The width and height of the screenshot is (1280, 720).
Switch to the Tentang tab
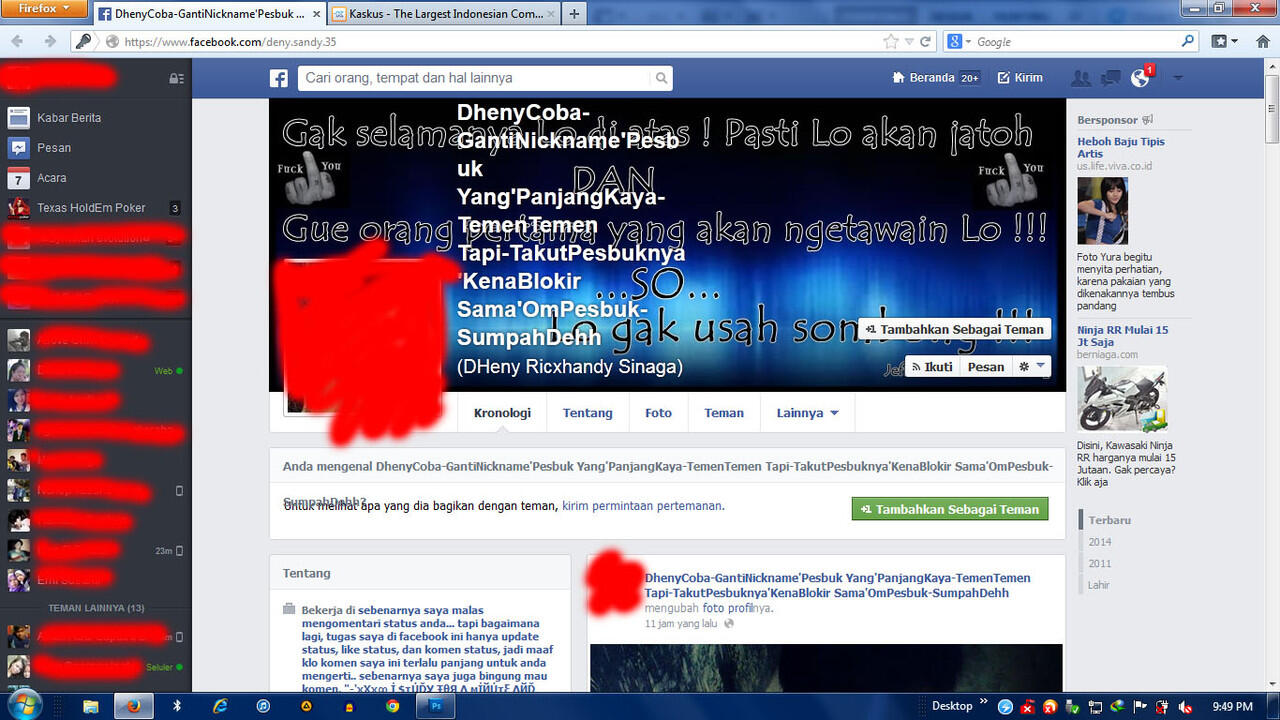pos(587,413)
